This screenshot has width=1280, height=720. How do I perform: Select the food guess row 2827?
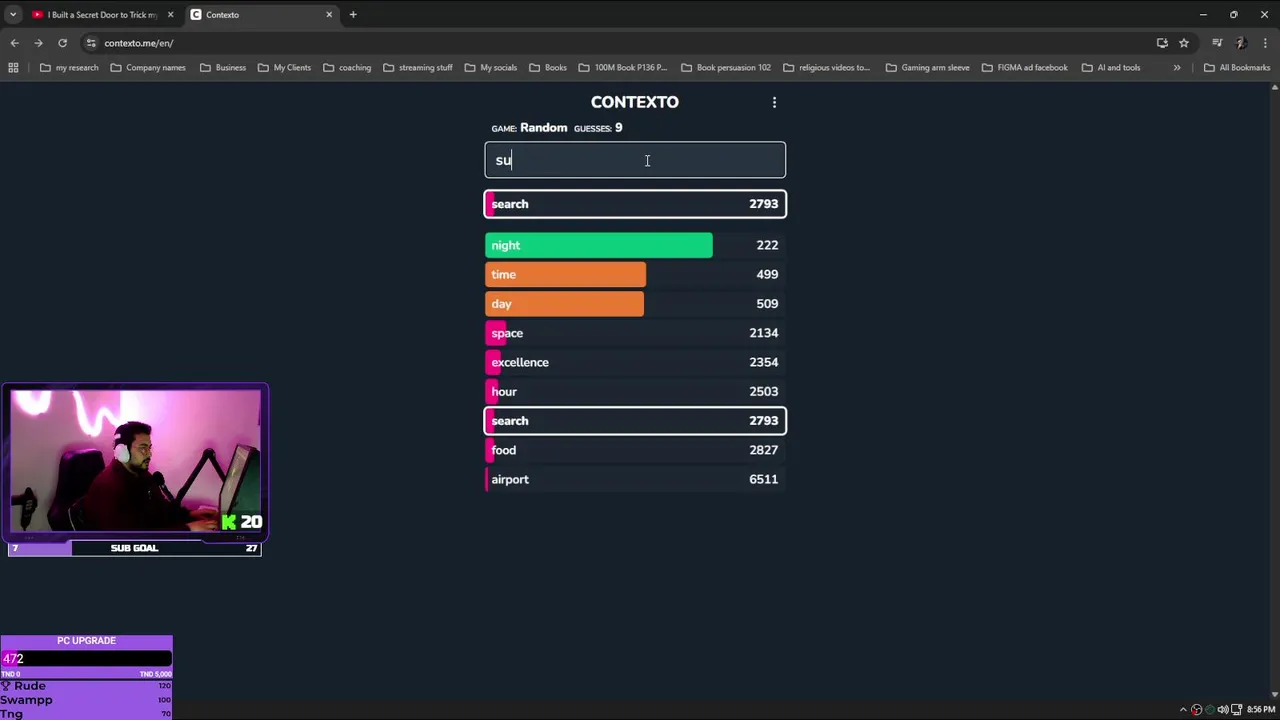[635, 450]
